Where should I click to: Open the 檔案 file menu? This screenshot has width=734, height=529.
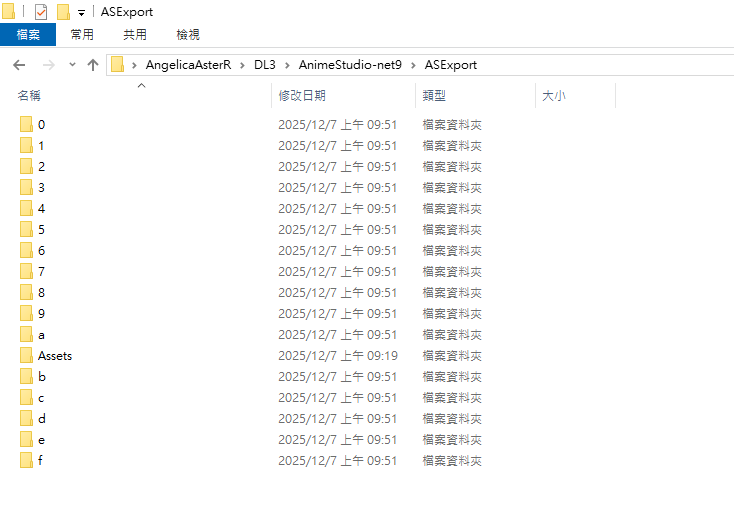tap(28, 34)
